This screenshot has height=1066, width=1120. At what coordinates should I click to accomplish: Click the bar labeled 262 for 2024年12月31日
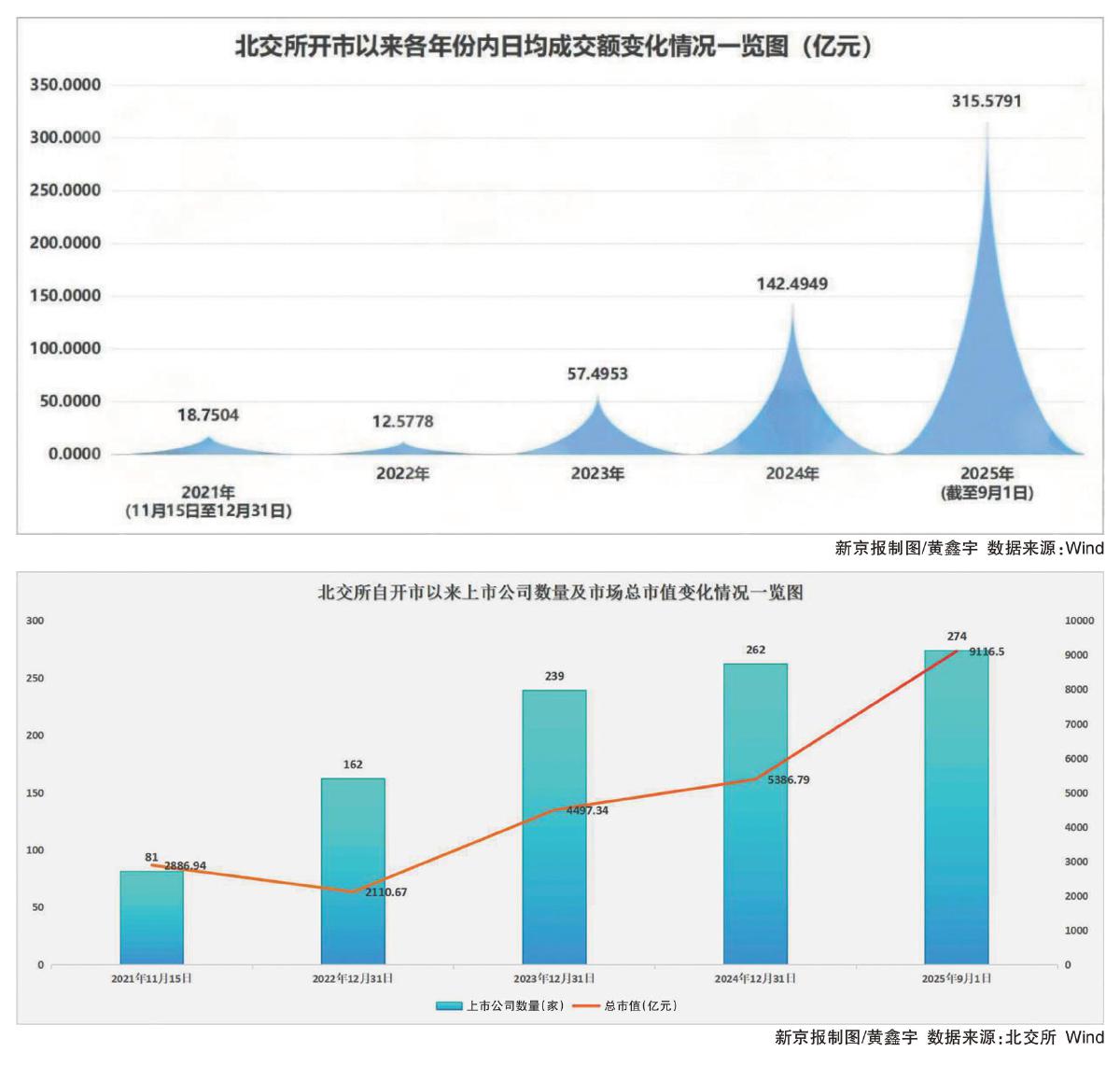756,814
